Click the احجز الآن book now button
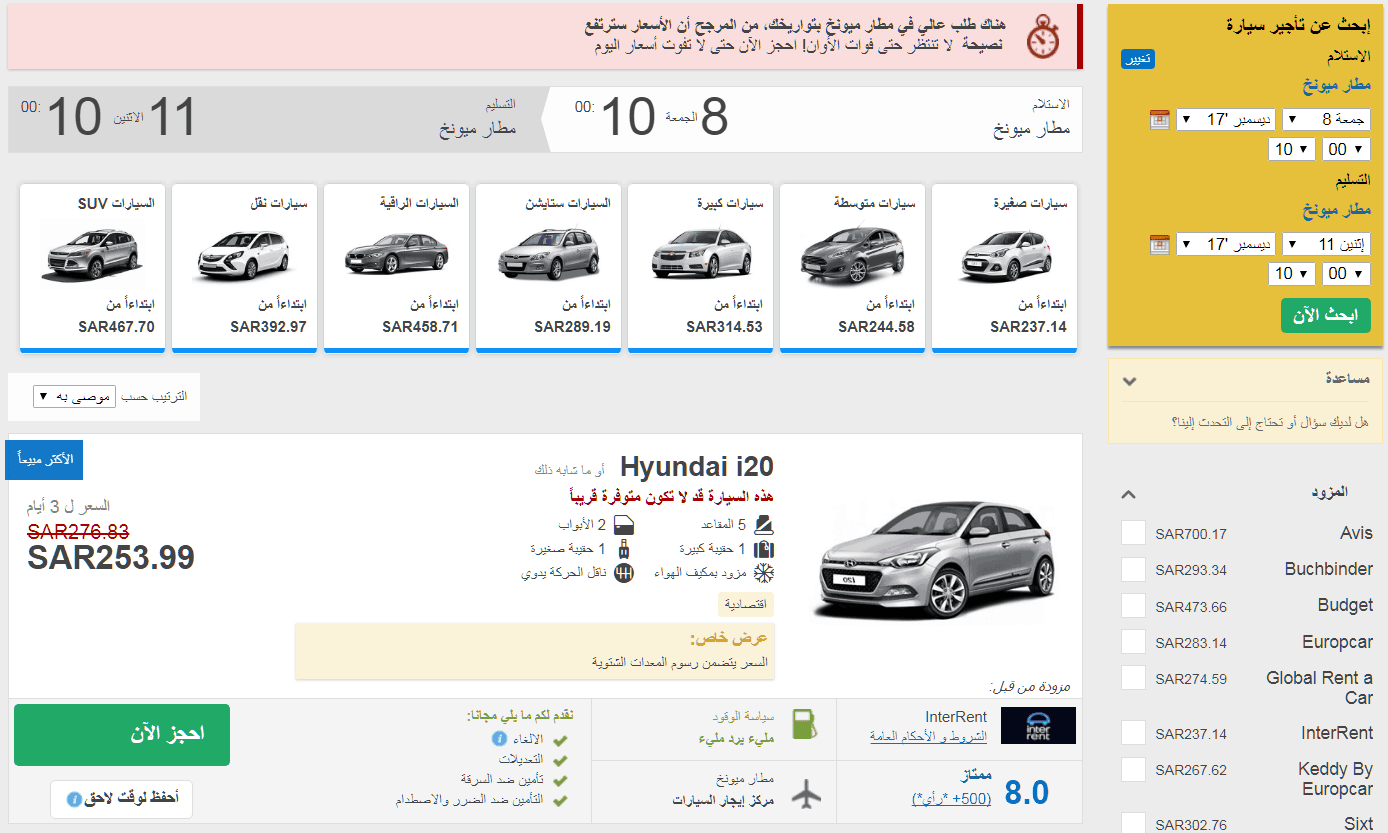The height and width of the screenshot is (833, 1388). point(122,735)
